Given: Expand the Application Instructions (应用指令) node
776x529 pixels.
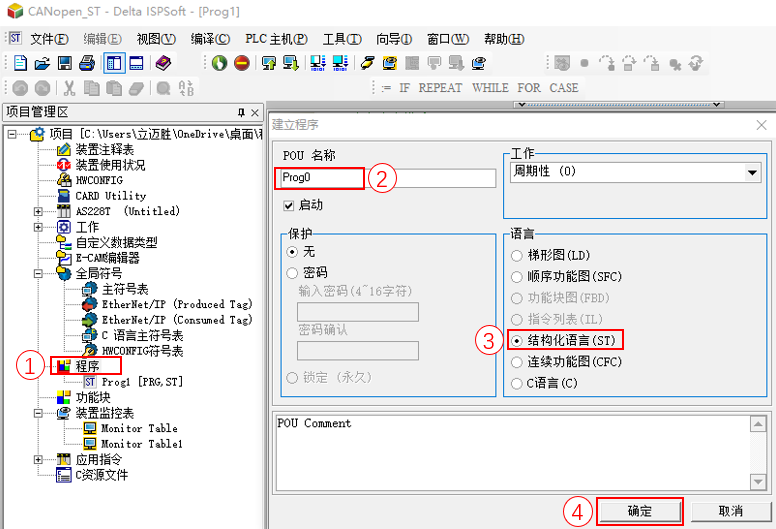Looking at the screenshot, I should 38,459.
